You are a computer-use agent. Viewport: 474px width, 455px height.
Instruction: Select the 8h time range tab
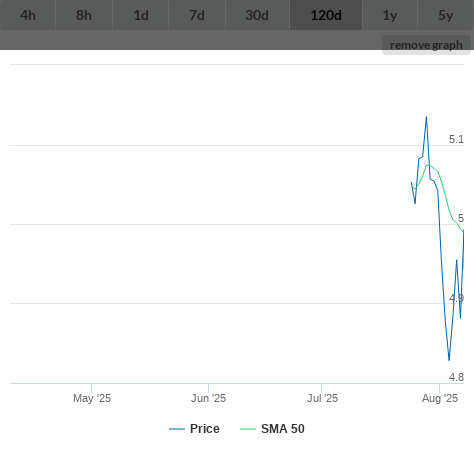click(84, 15)
